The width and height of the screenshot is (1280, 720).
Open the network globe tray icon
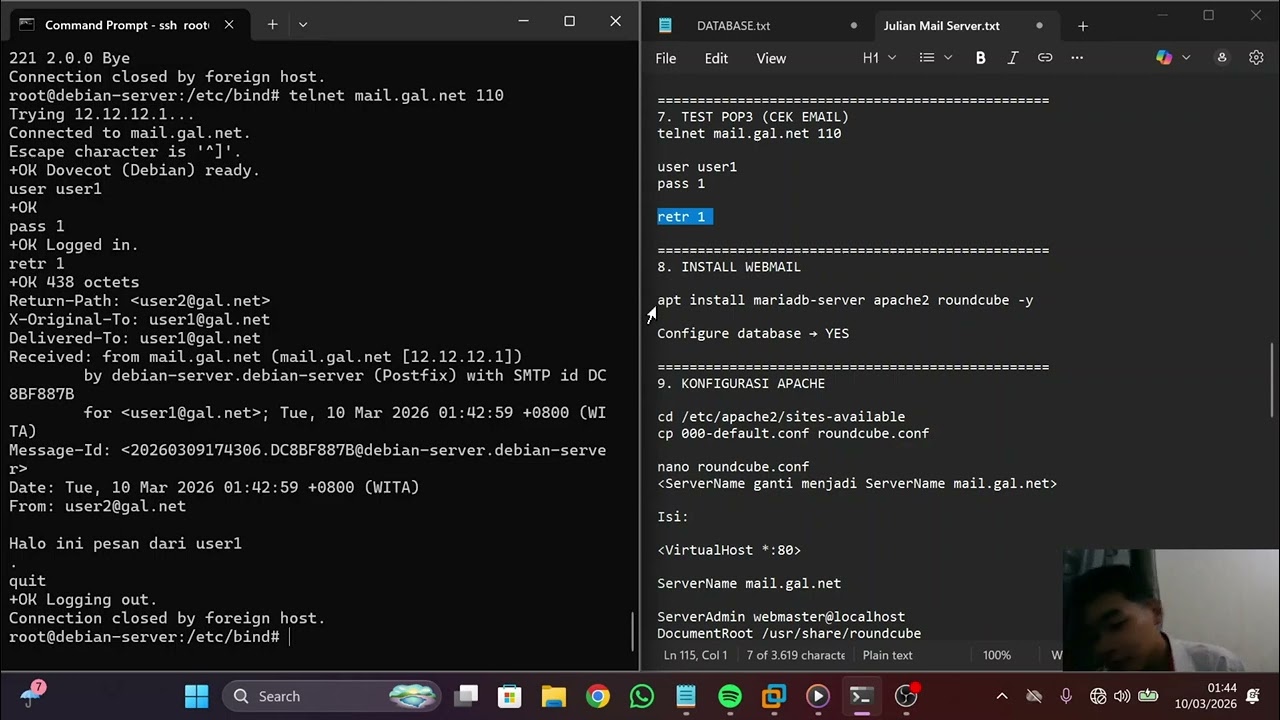click(x=1098, y=696)
